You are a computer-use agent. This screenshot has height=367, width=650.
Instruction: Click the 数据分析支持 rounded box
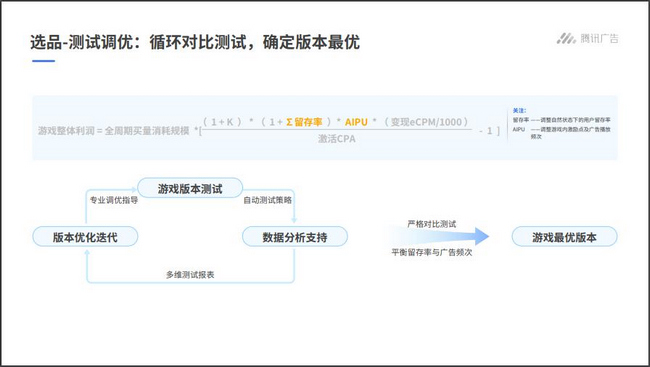tap(295, 237)
